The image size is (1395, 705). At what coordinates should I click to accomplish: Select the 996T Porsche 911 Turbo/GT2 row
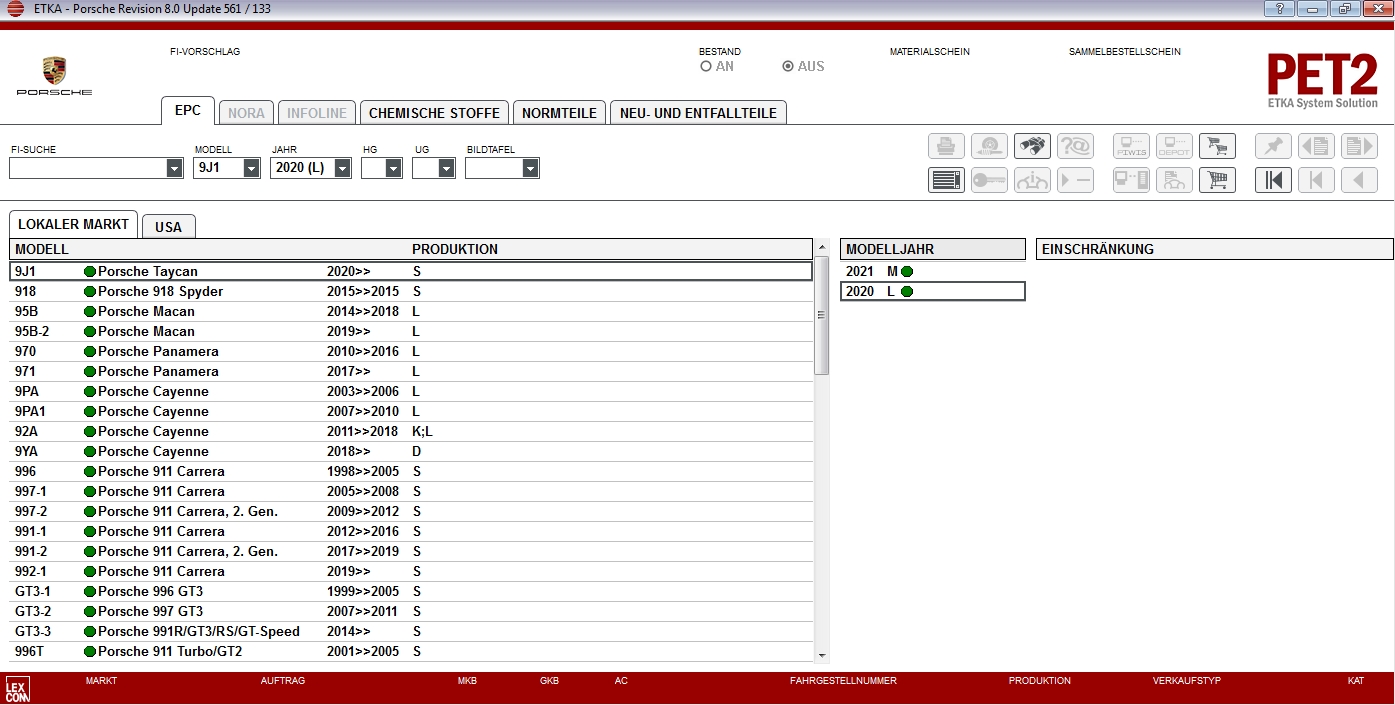point(411,651)
